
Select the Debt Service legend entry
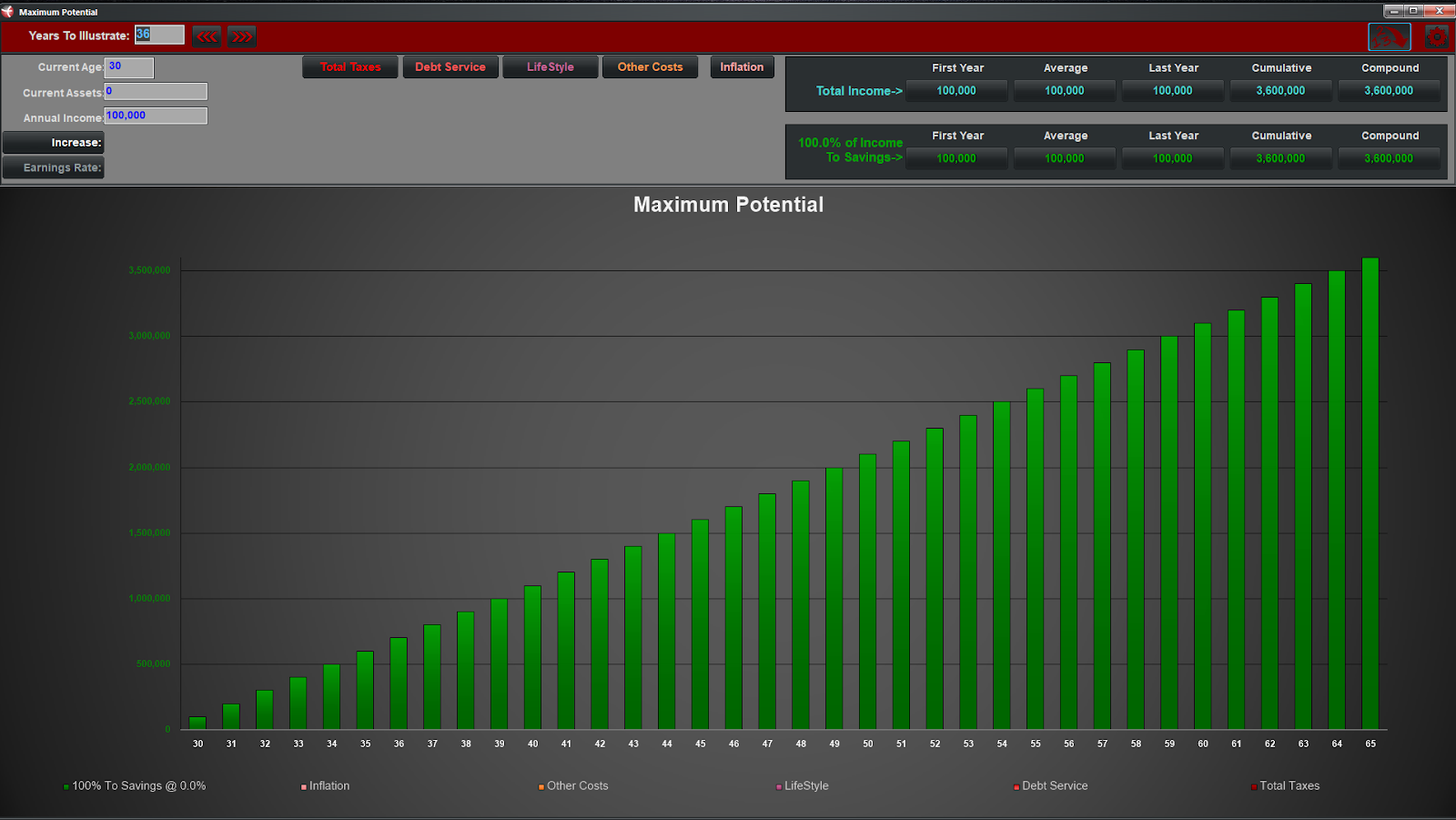tap(1051, 786)
